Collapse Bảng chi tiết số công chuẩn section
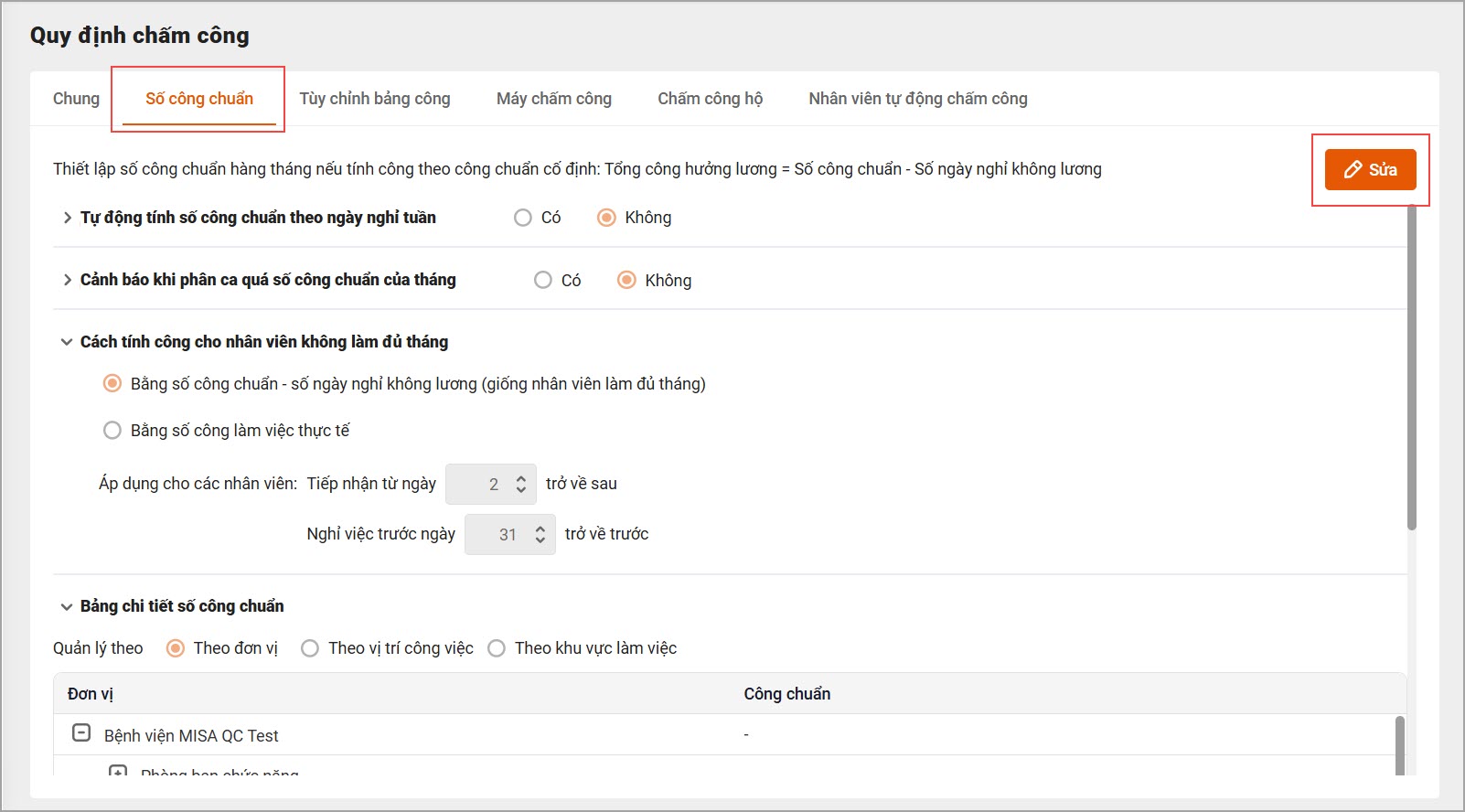Screen dimensions: 1465x812 coord(67,606)
